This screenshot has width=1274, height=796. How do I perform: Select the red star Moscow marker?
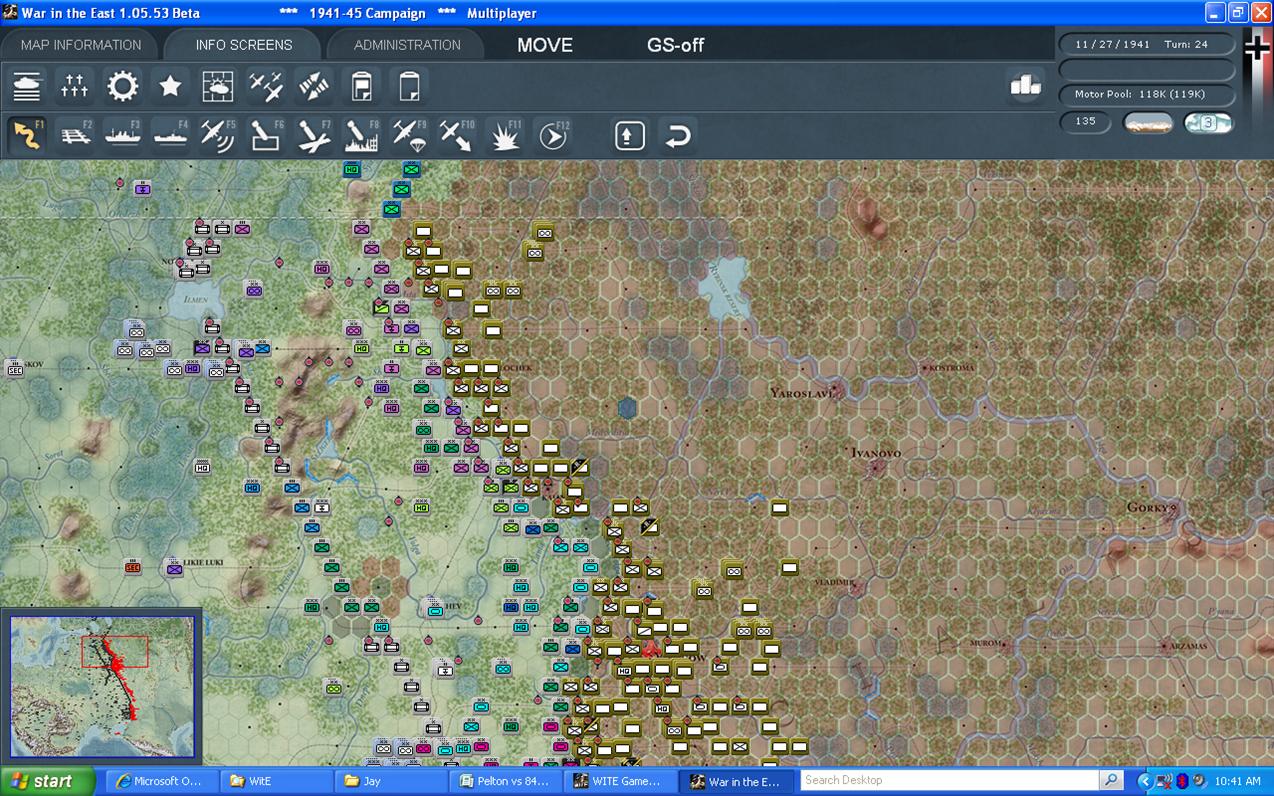click(650, 648)
